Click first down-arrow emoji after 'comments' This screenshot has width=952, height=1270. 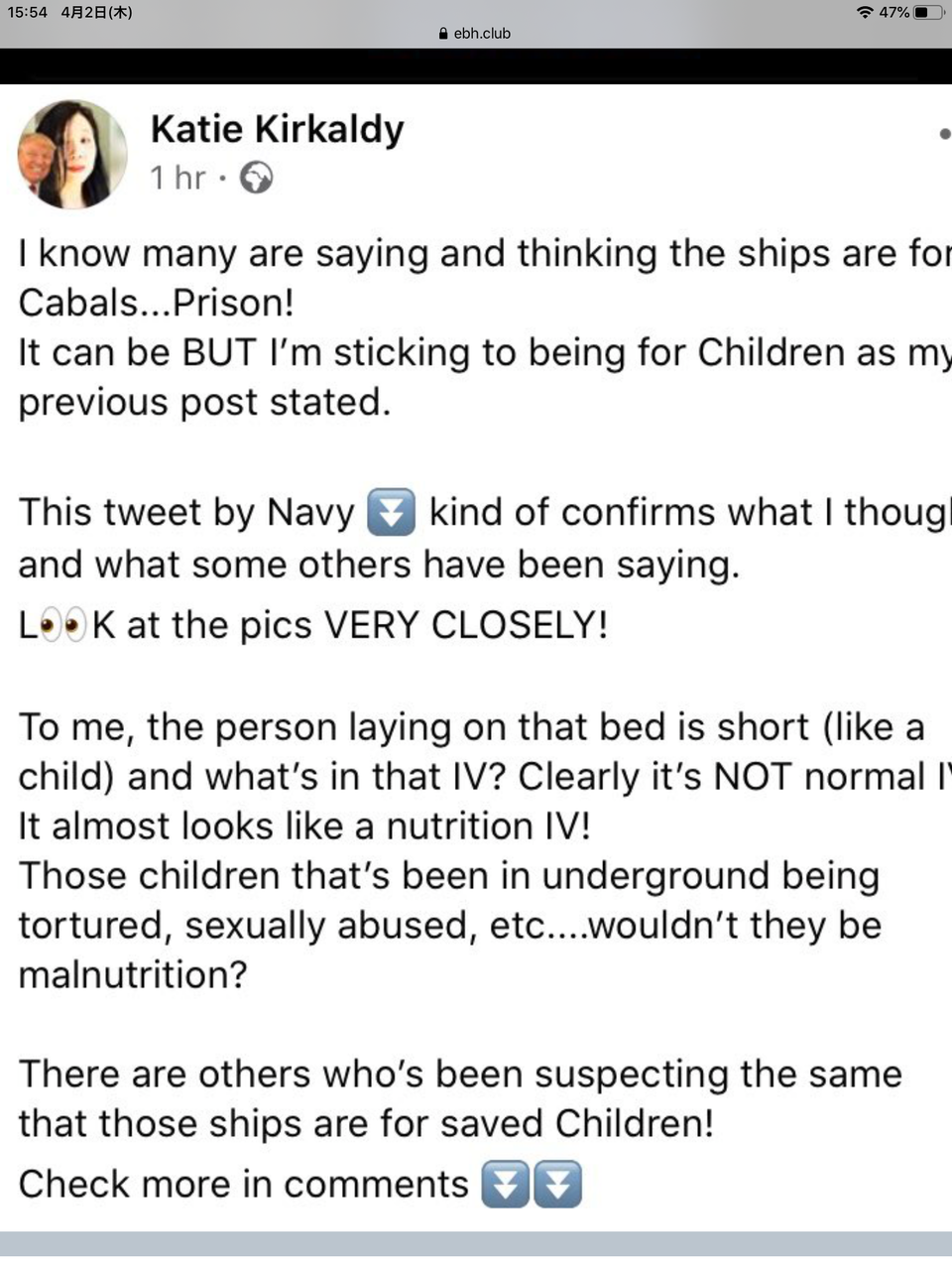pos(505,1184)
